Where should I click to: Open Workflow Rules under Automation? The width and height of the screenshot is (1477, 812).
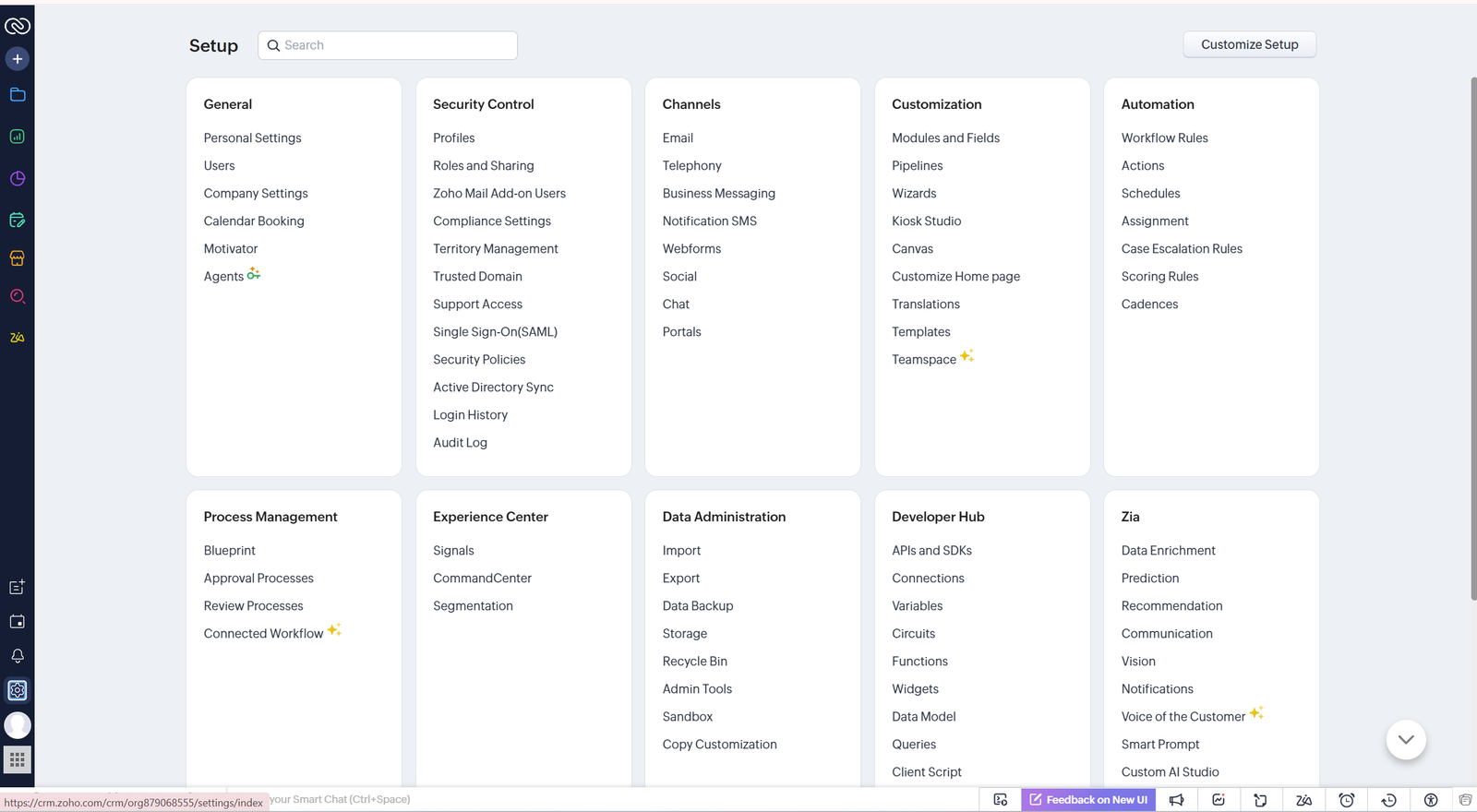tap(1164, 138)
